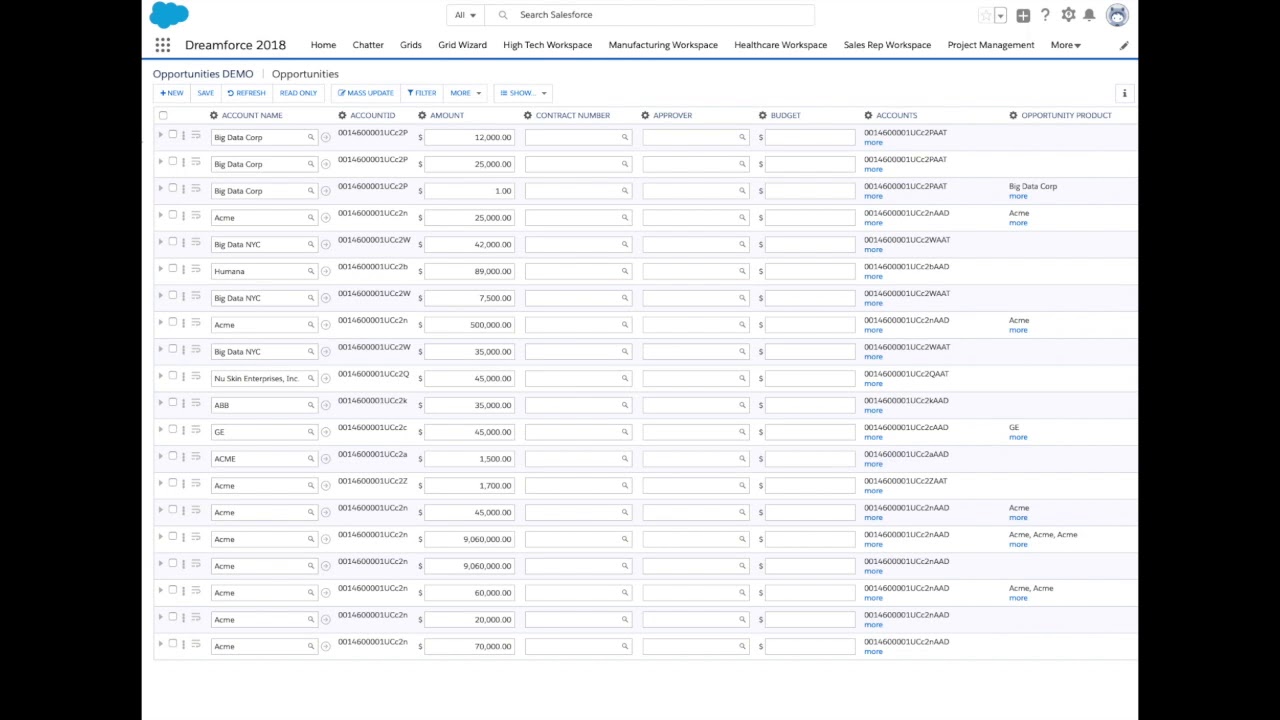
Task: Click the info icon beside the grid toolbar
Action: pos(1124,93)
